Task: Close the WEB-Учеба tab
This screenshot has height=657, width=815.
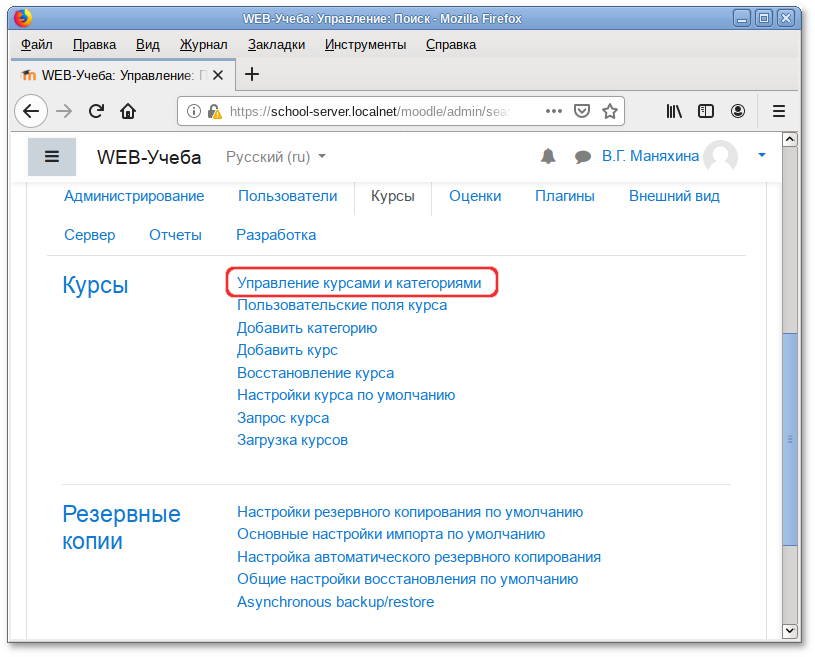Action: [x=218, y=75]
